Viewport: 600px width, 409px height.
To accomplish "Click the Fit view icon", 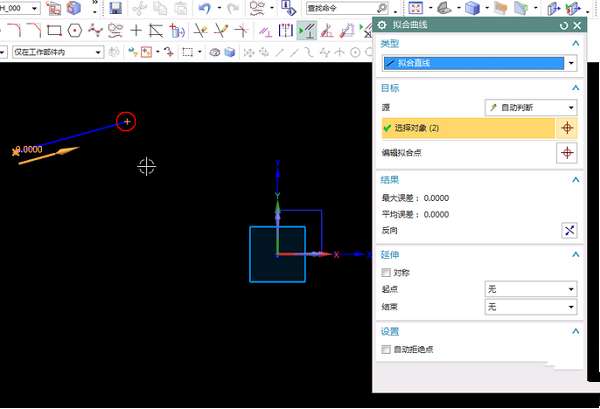I will click(414, 8).
